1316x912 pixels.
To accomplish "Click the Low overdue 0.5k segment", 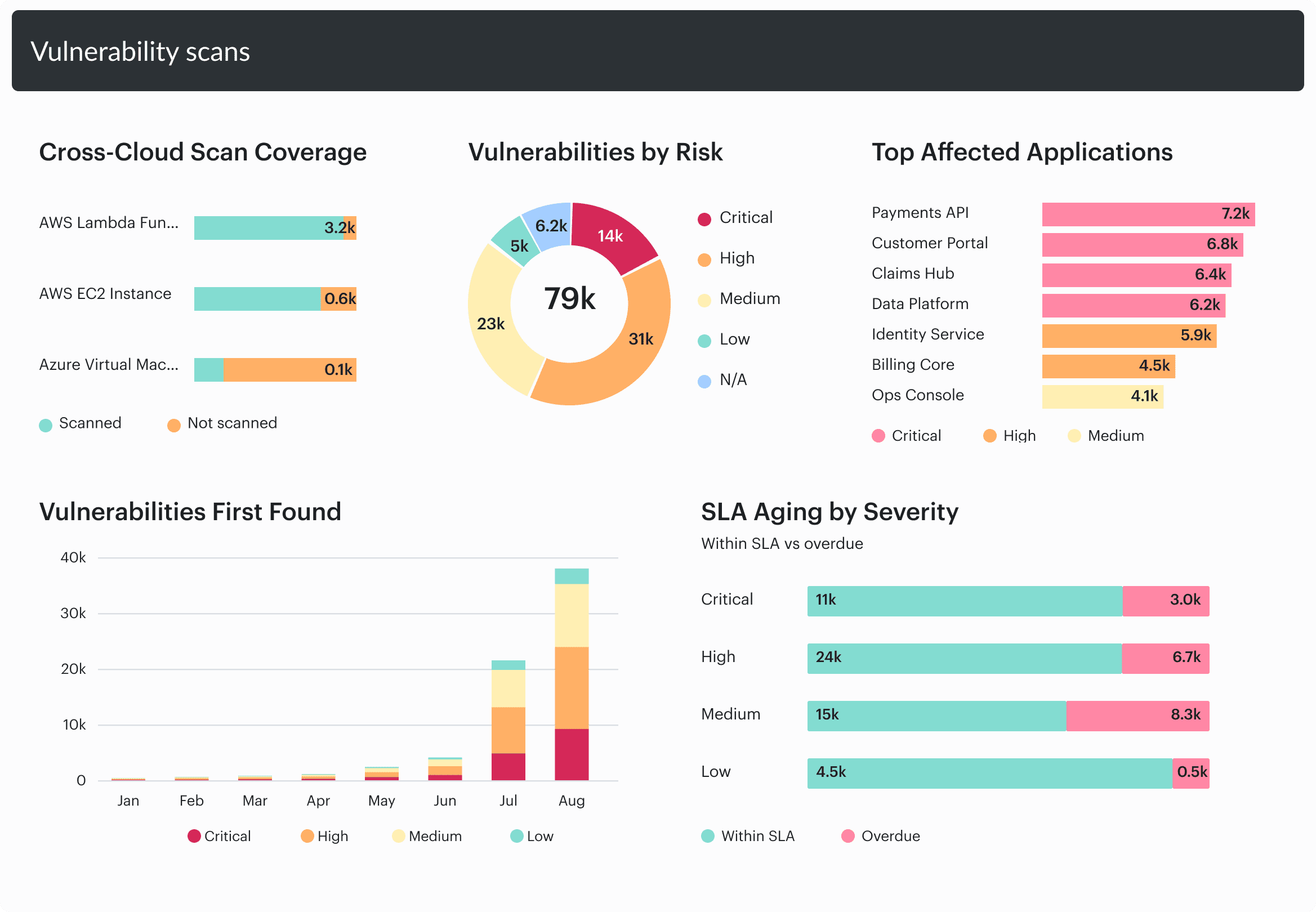I will tap(1191, 774).
